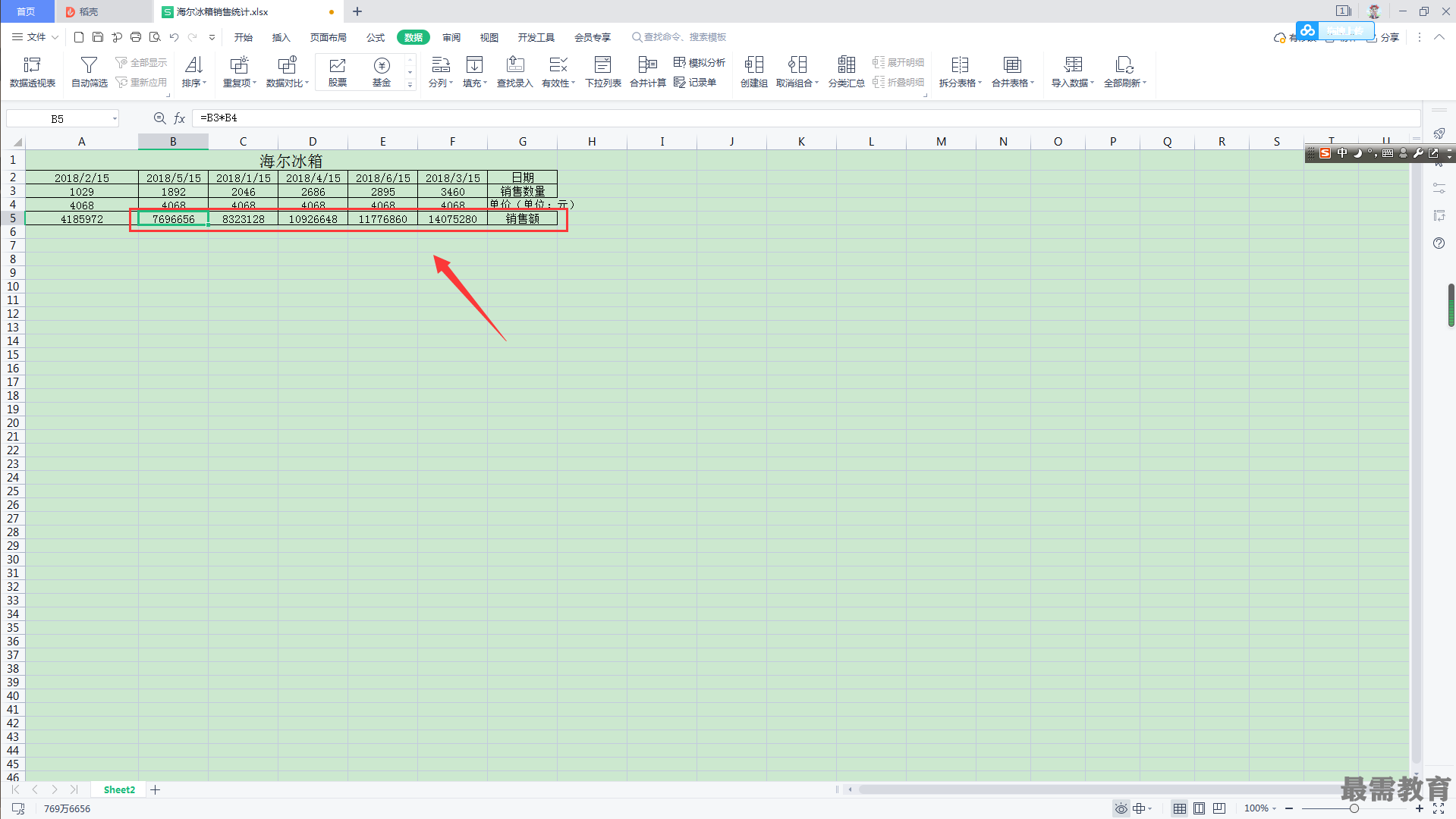1456x819 pixels.
Task: Click the New document icon
Action: pos(79,37)
